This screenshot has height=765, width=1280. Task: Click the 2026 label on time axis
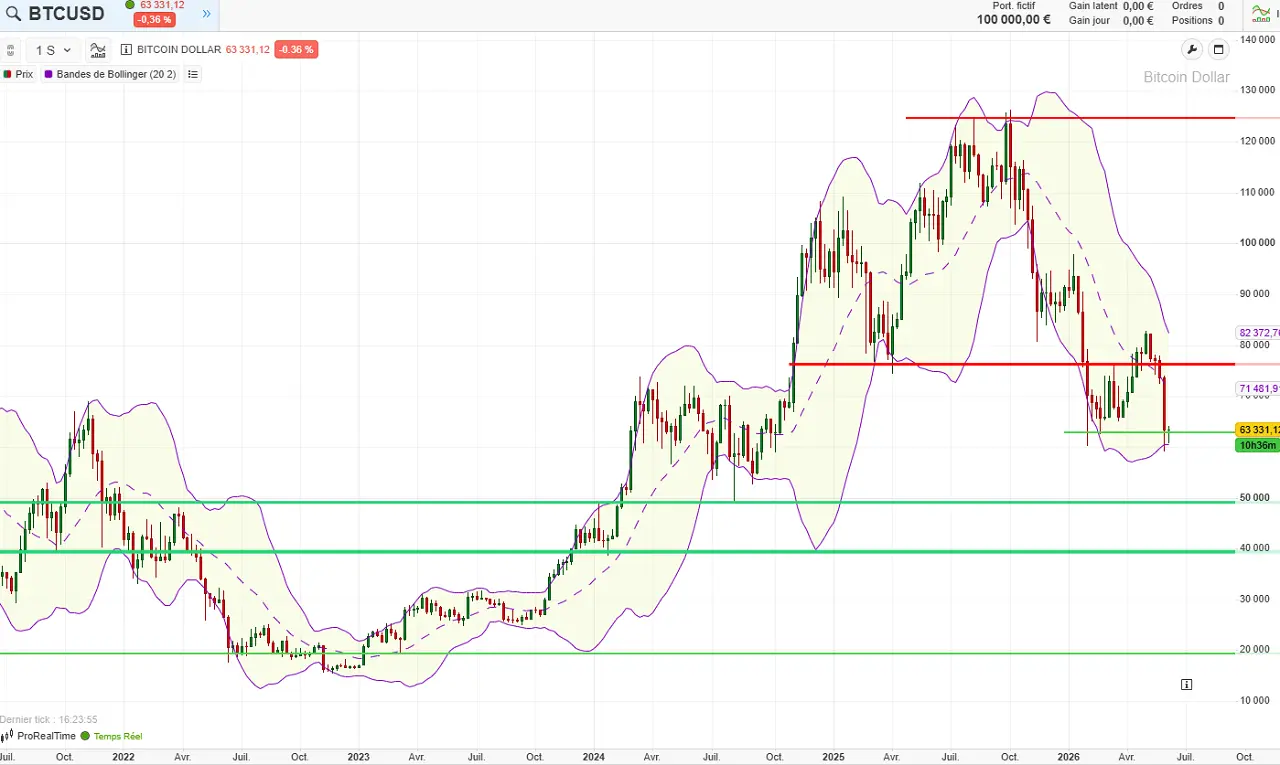point(1069,757)
